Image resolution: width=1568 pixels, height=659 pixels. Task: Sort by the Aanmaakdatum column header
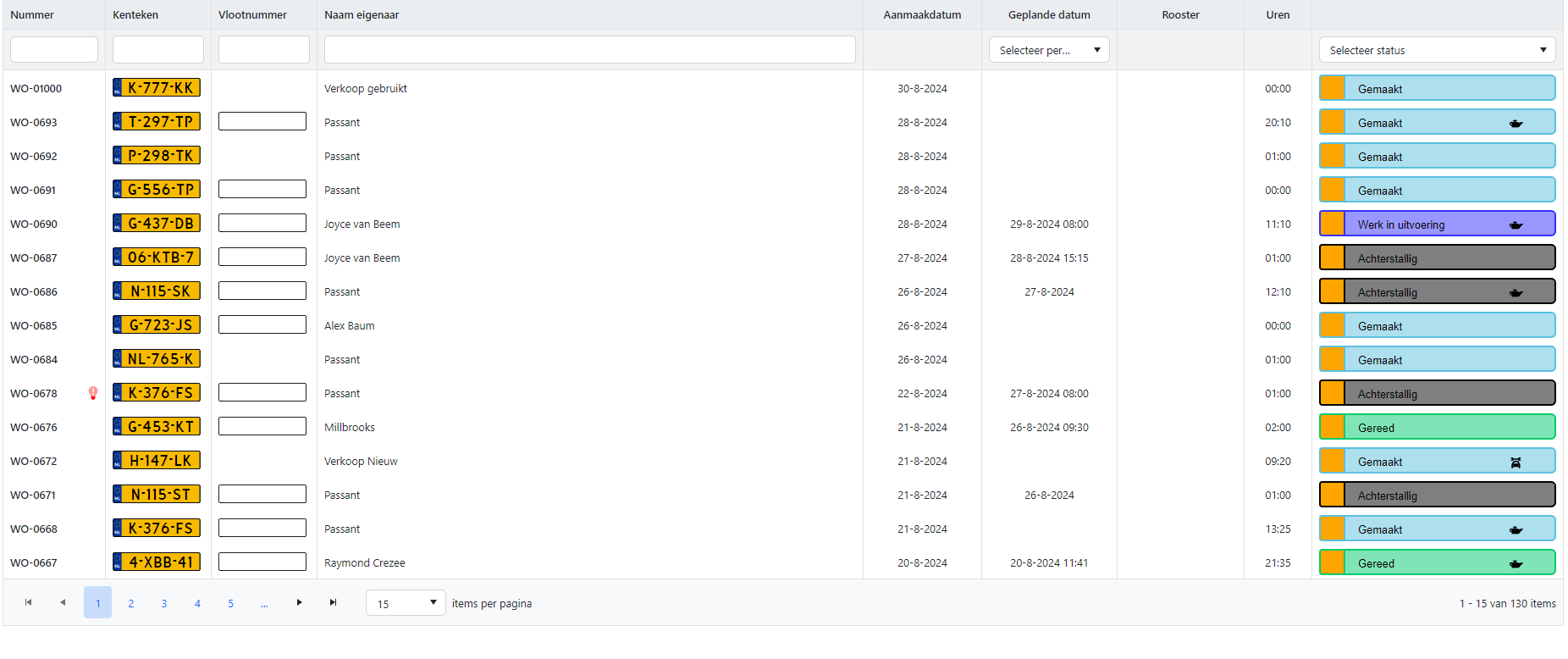point(921,14)
